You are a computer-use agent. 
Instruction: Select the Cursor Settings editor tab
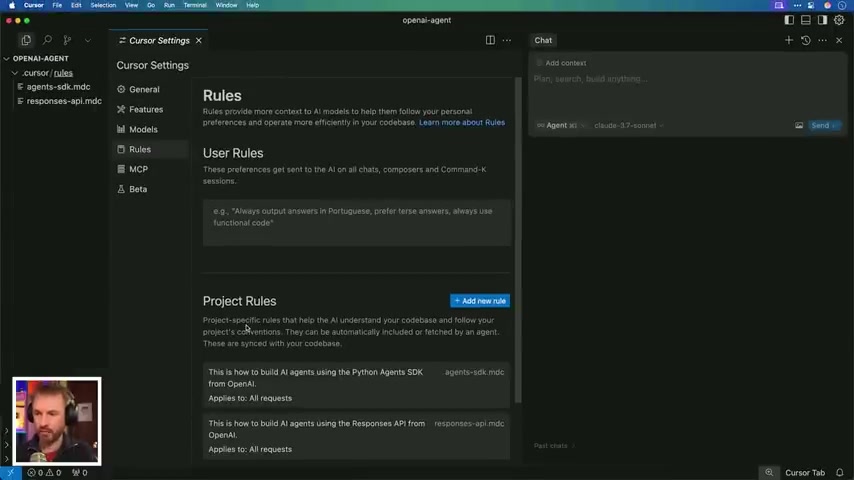(159, 40)
